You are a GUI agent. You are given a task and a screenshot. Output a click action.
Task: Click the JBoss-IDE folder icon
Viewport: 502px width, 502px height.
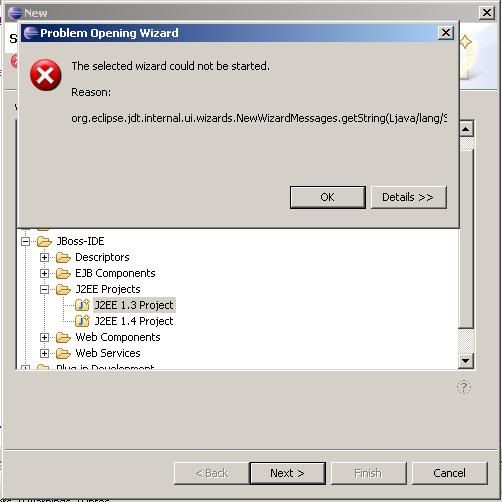pos(44,241)
